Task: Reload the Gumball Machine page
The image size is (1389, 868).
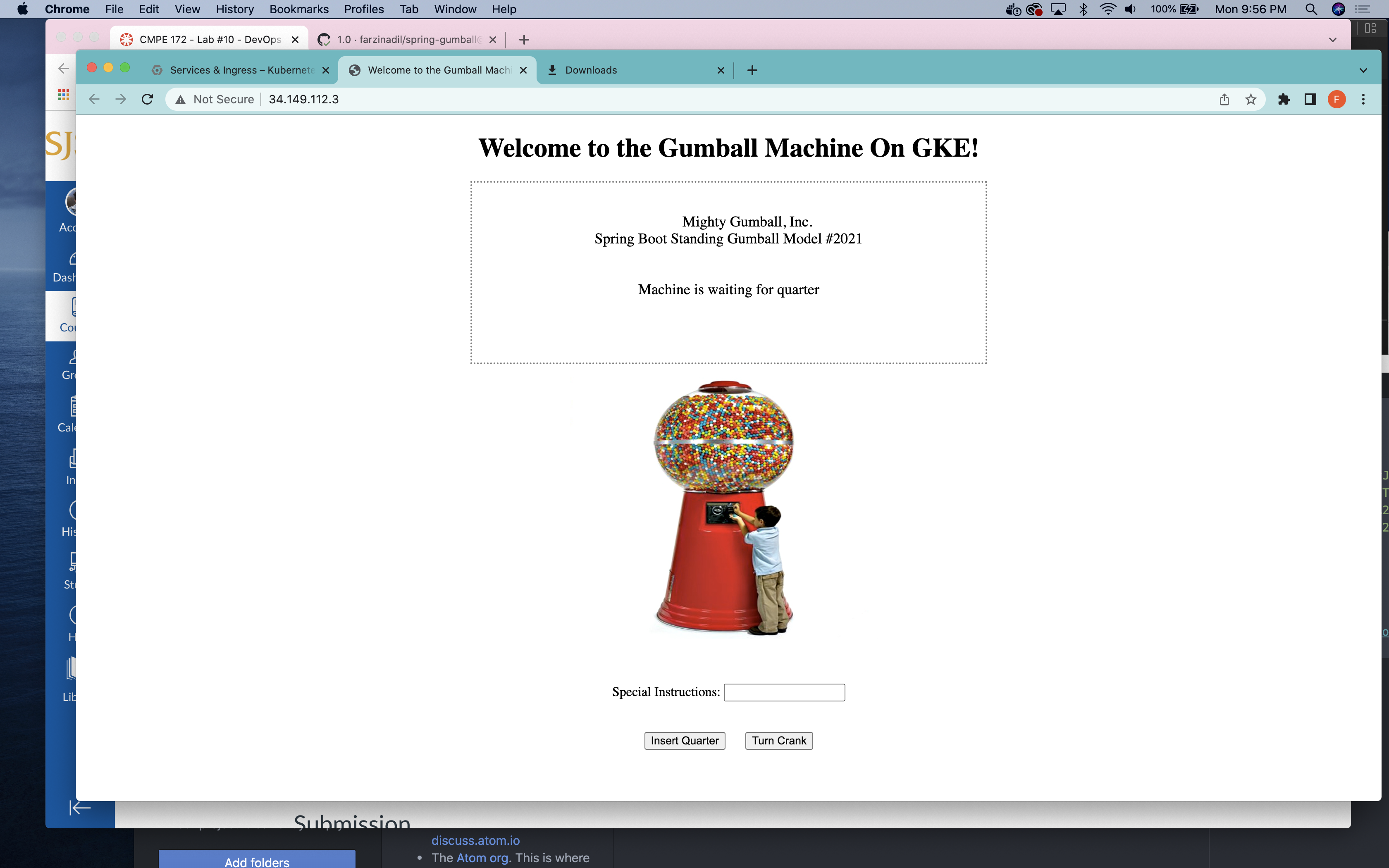Action: pyautogui.click(x=148, y=99)
